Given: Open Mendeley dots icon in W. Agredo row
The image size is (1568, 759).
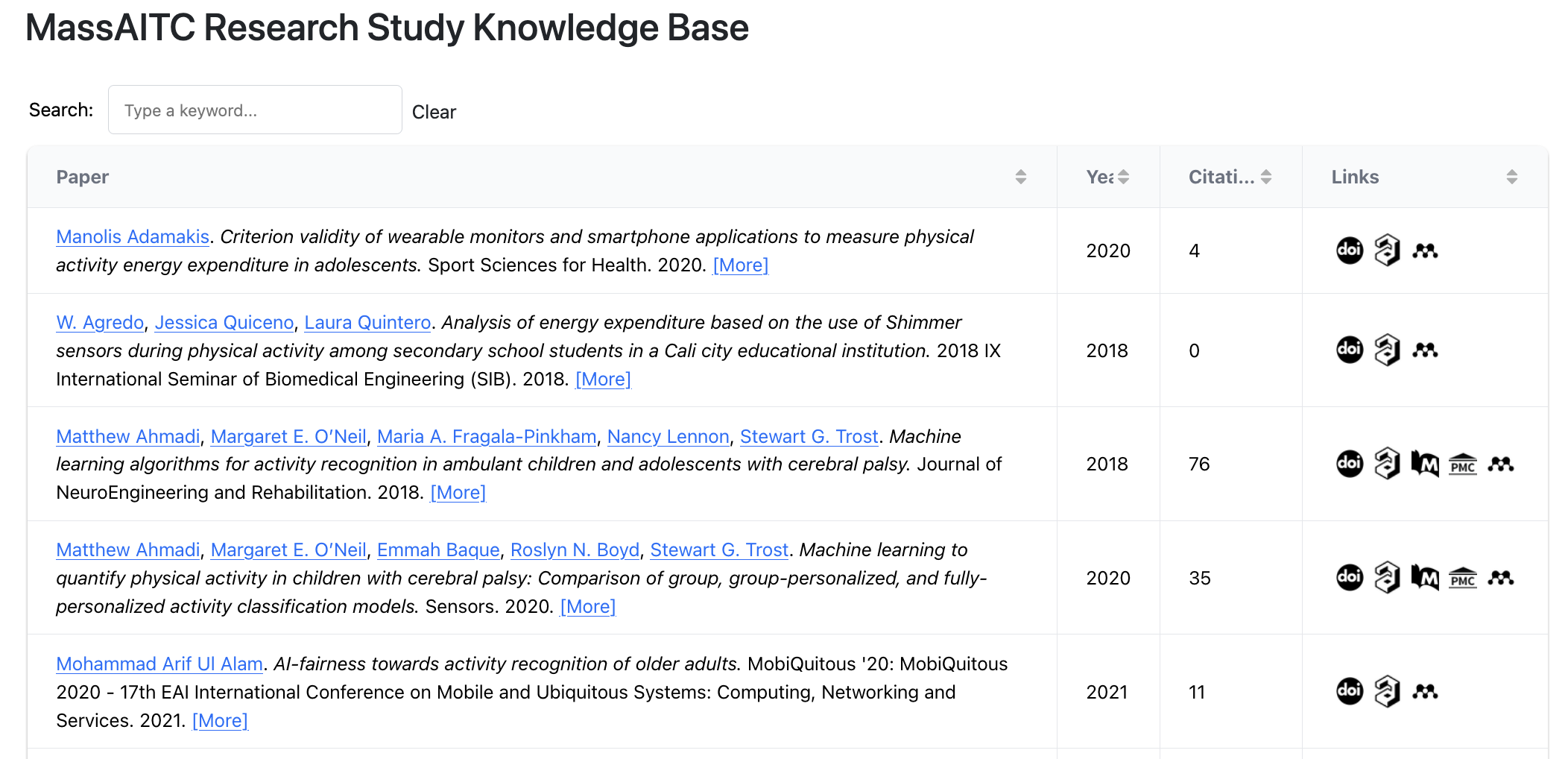Looking at the screenshot, I should 1425,350.
